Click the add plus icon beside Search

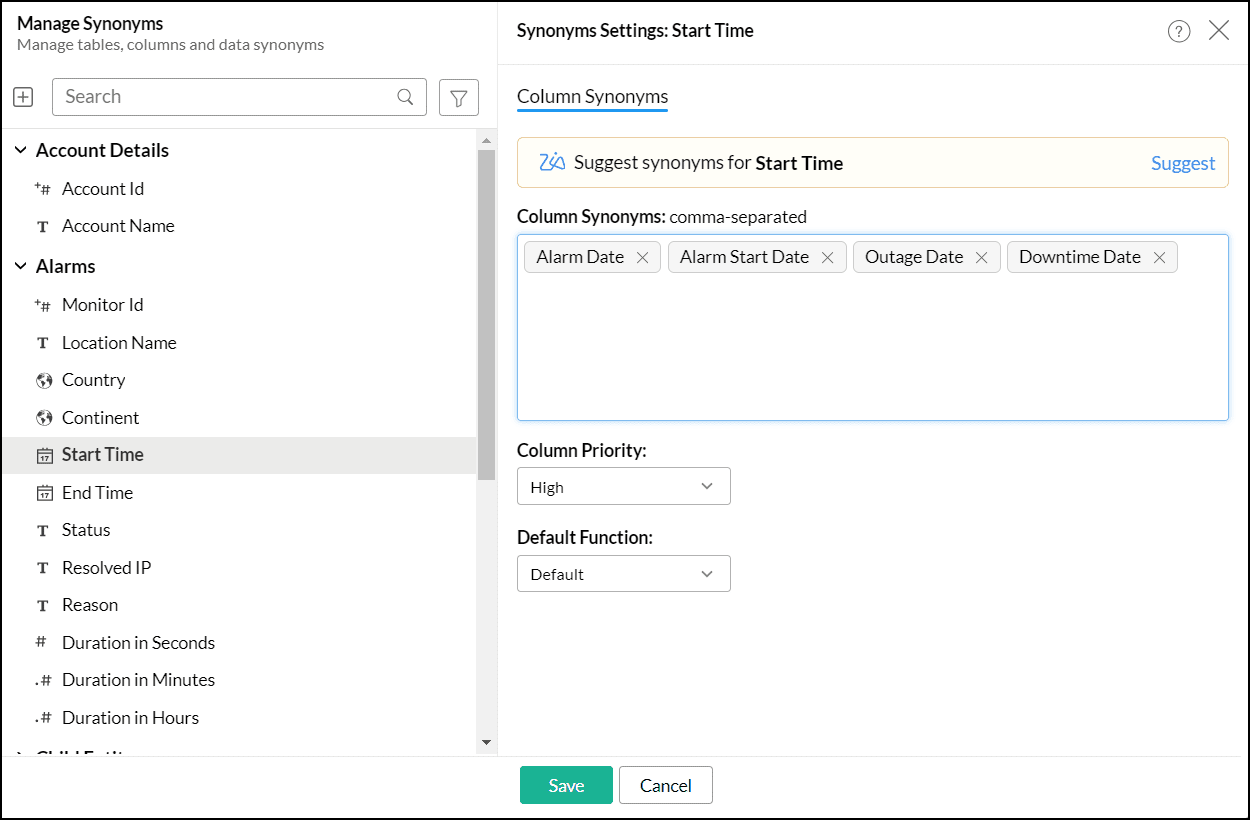23,97
